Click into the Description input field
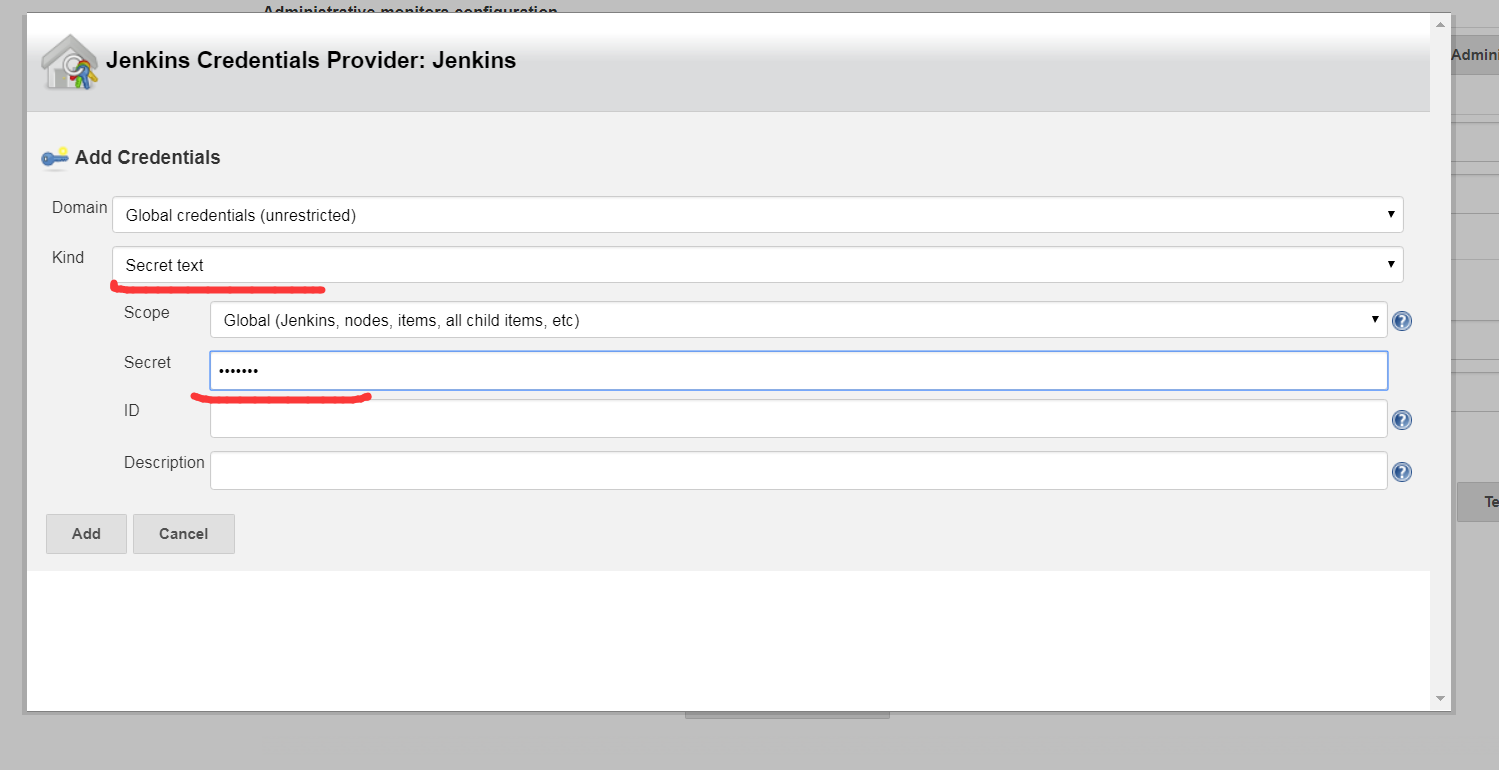Image resolution: width=1499 pixels, height=770 pixels. click(x=798, y=471)
